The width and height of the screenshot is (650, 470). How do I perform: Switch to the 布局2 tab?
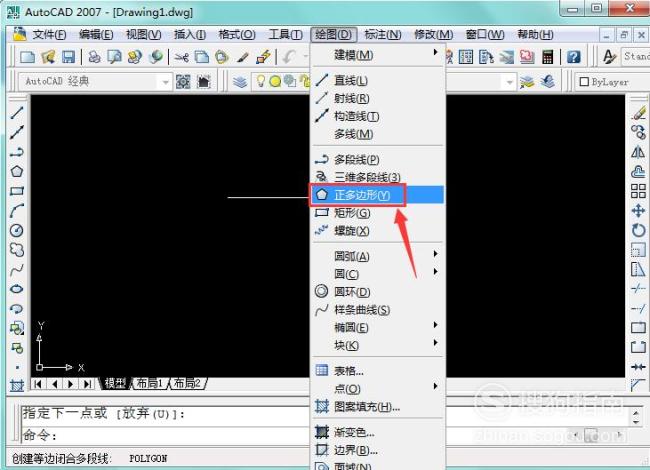coord(187,383)
